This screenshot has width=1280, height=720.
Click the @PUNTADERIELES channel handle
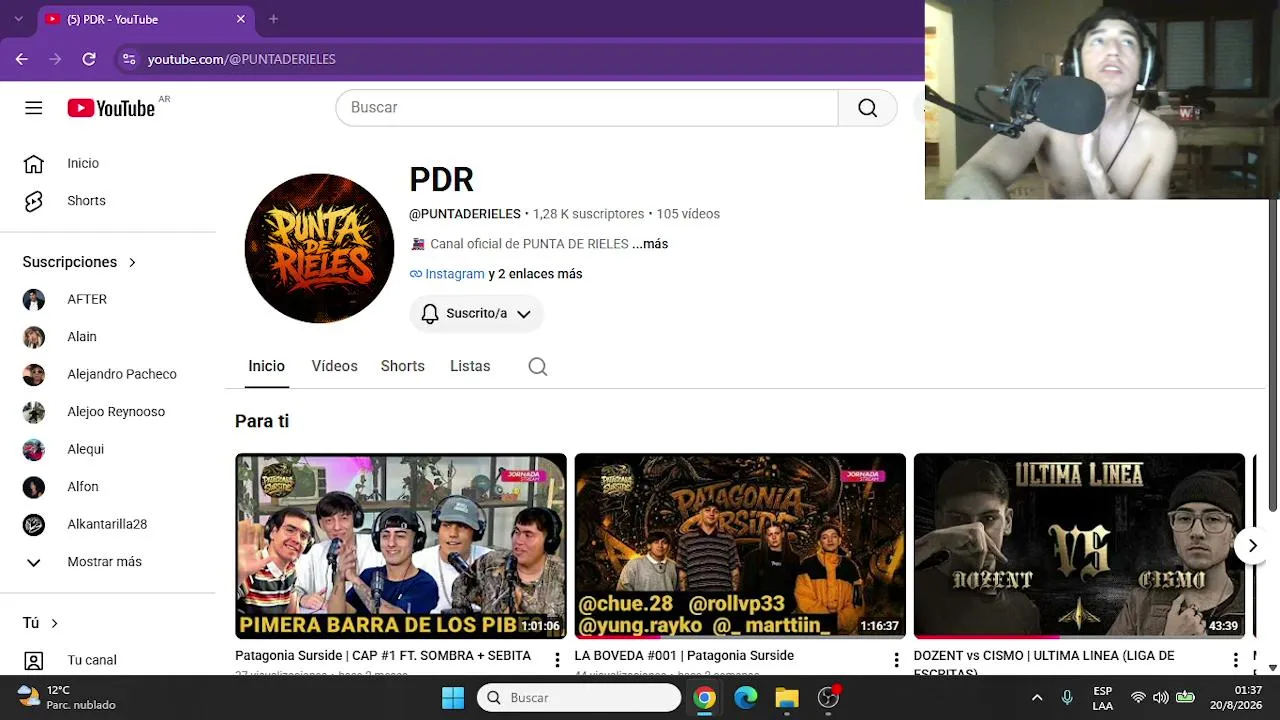465,214
